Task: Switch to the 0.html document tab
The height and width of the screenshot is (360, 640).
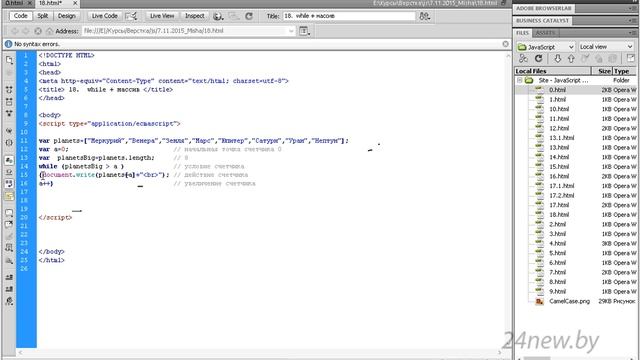Action: [14, 3]
